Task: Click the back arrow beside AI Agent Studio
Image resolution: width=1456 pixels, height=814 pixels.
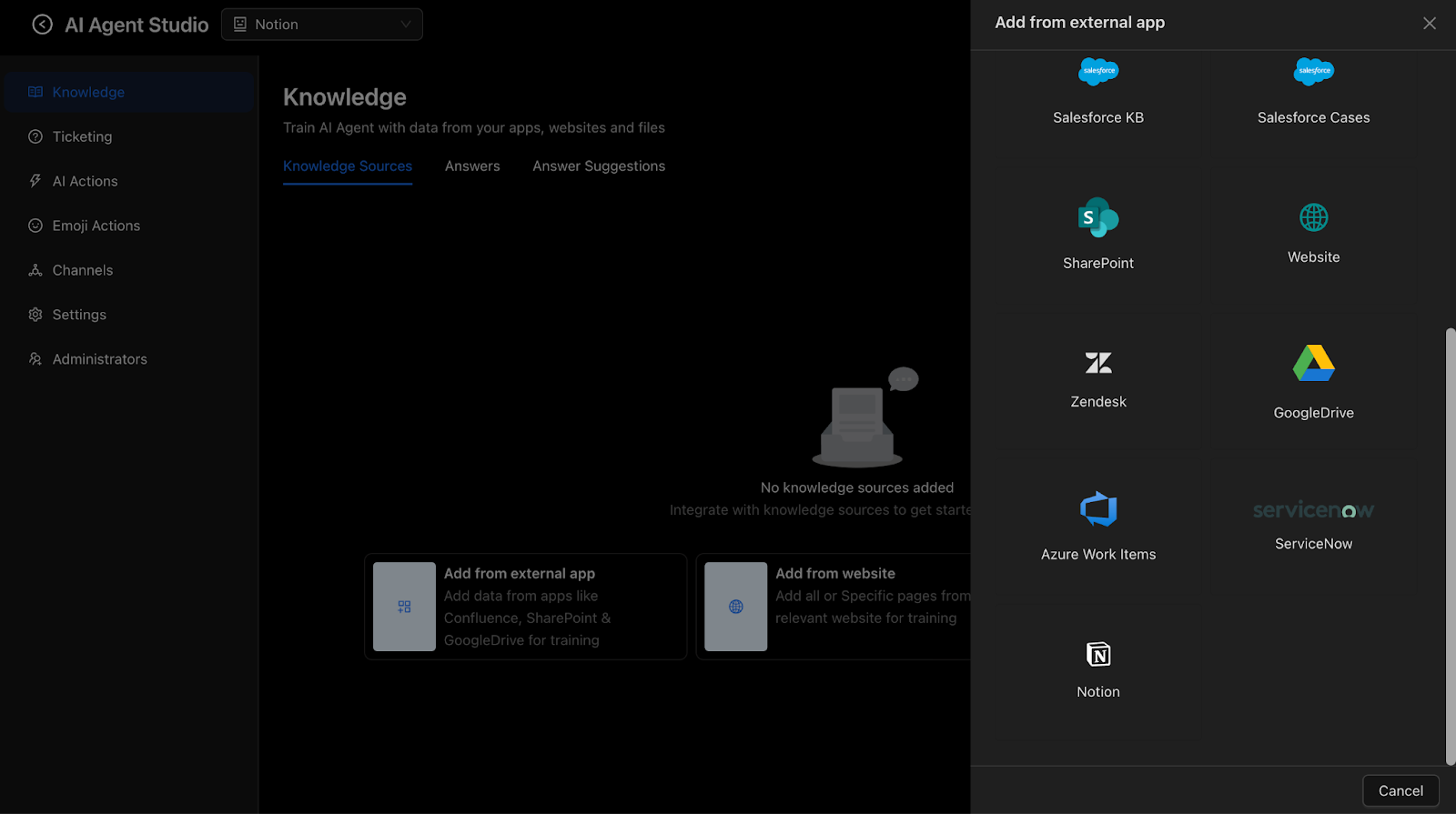Action: coord(43,25)
